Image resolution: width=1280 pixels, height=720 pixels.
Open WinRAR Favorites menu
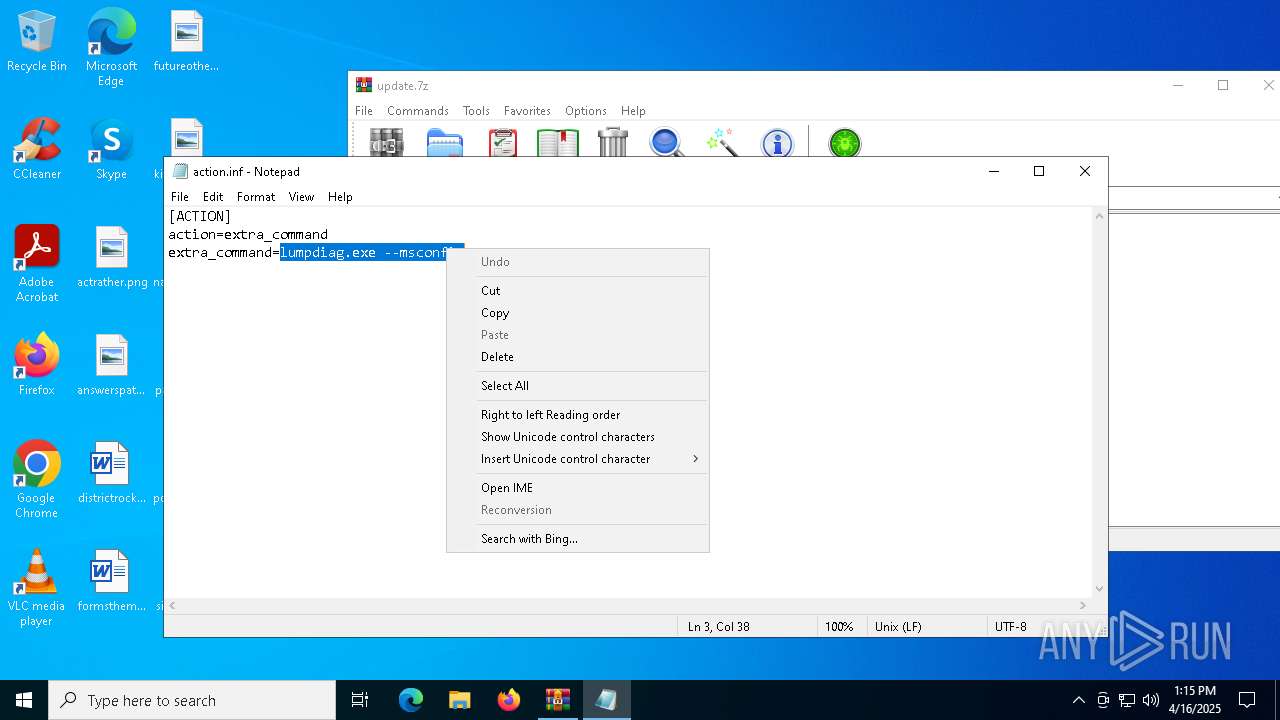[527, 111]
